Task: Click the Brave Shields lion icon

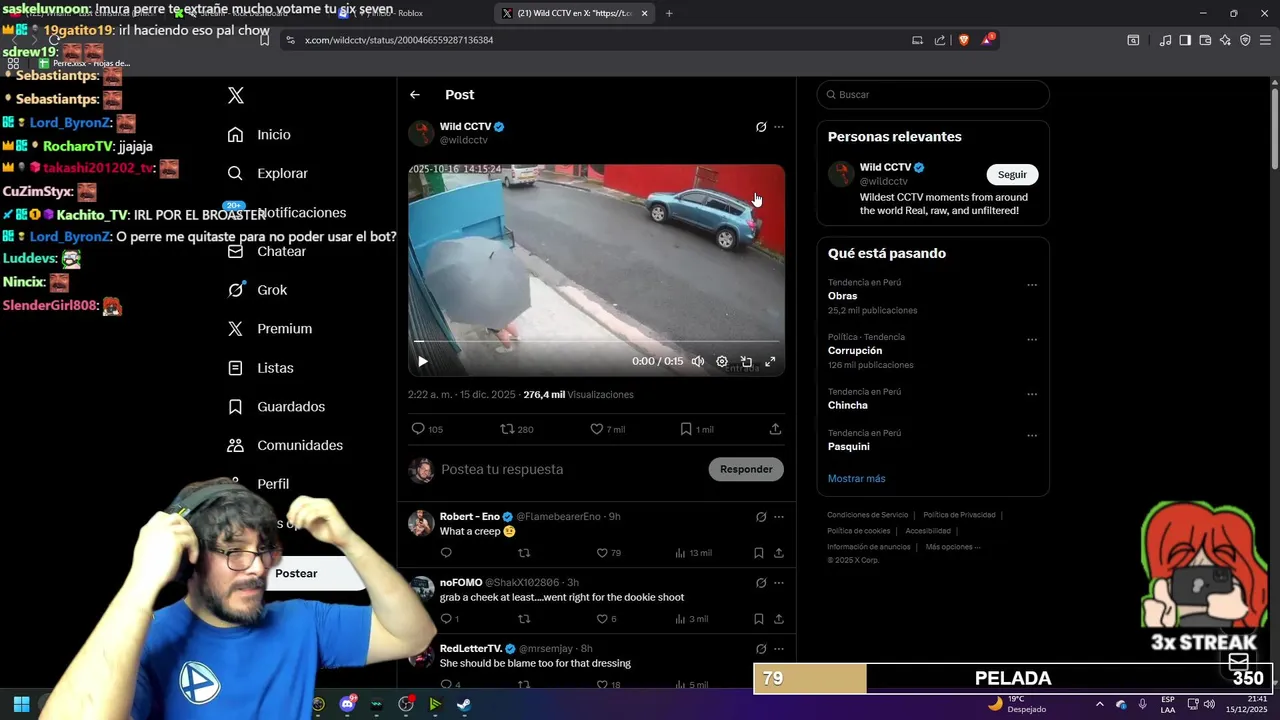Action: (964, 40)
